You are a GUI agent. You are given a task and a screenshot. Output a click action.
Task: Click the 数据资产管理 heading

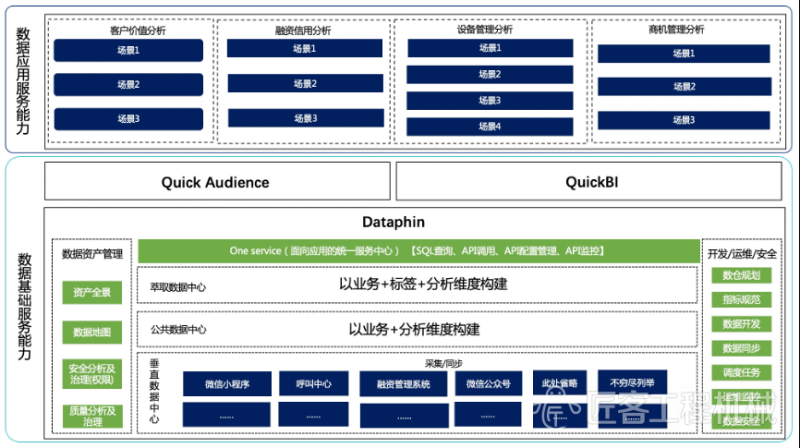point(92,254)
